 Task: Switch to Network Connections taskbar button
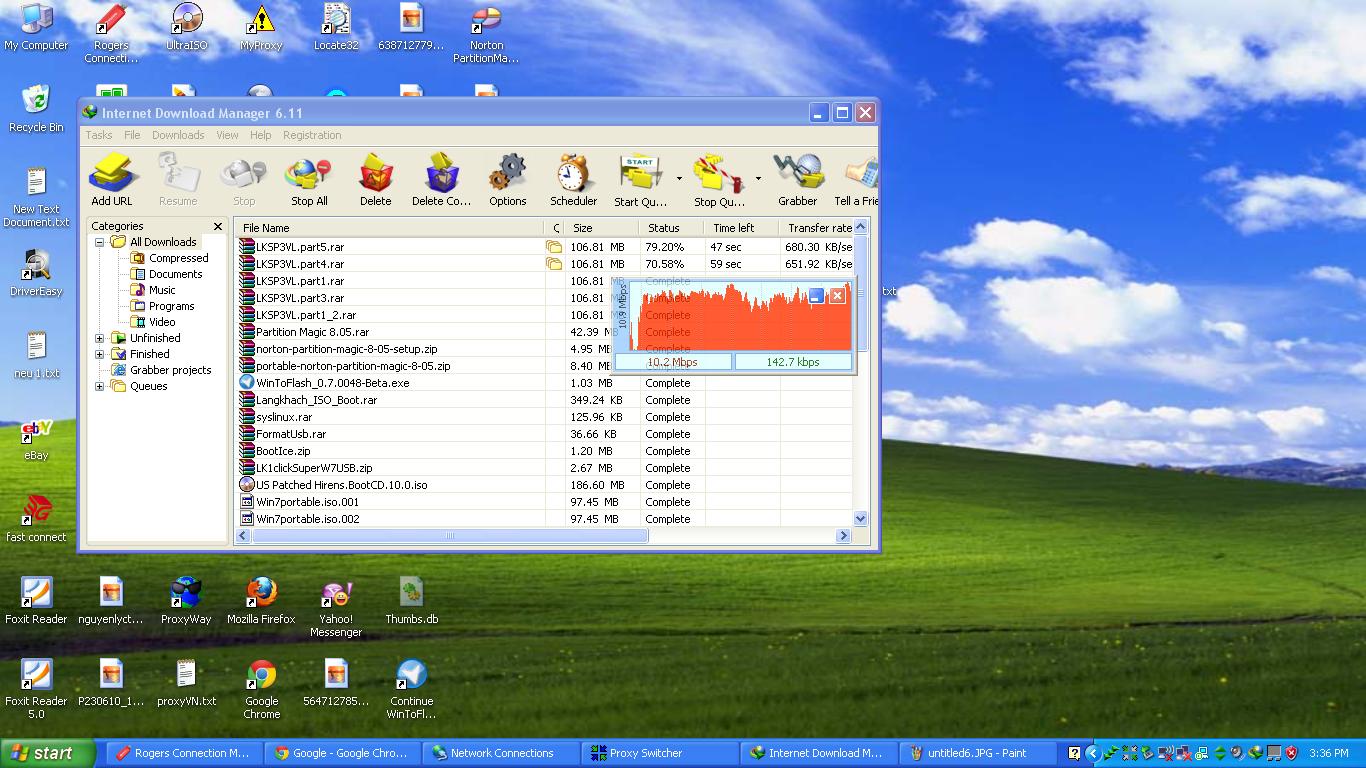tap(502, 753)
